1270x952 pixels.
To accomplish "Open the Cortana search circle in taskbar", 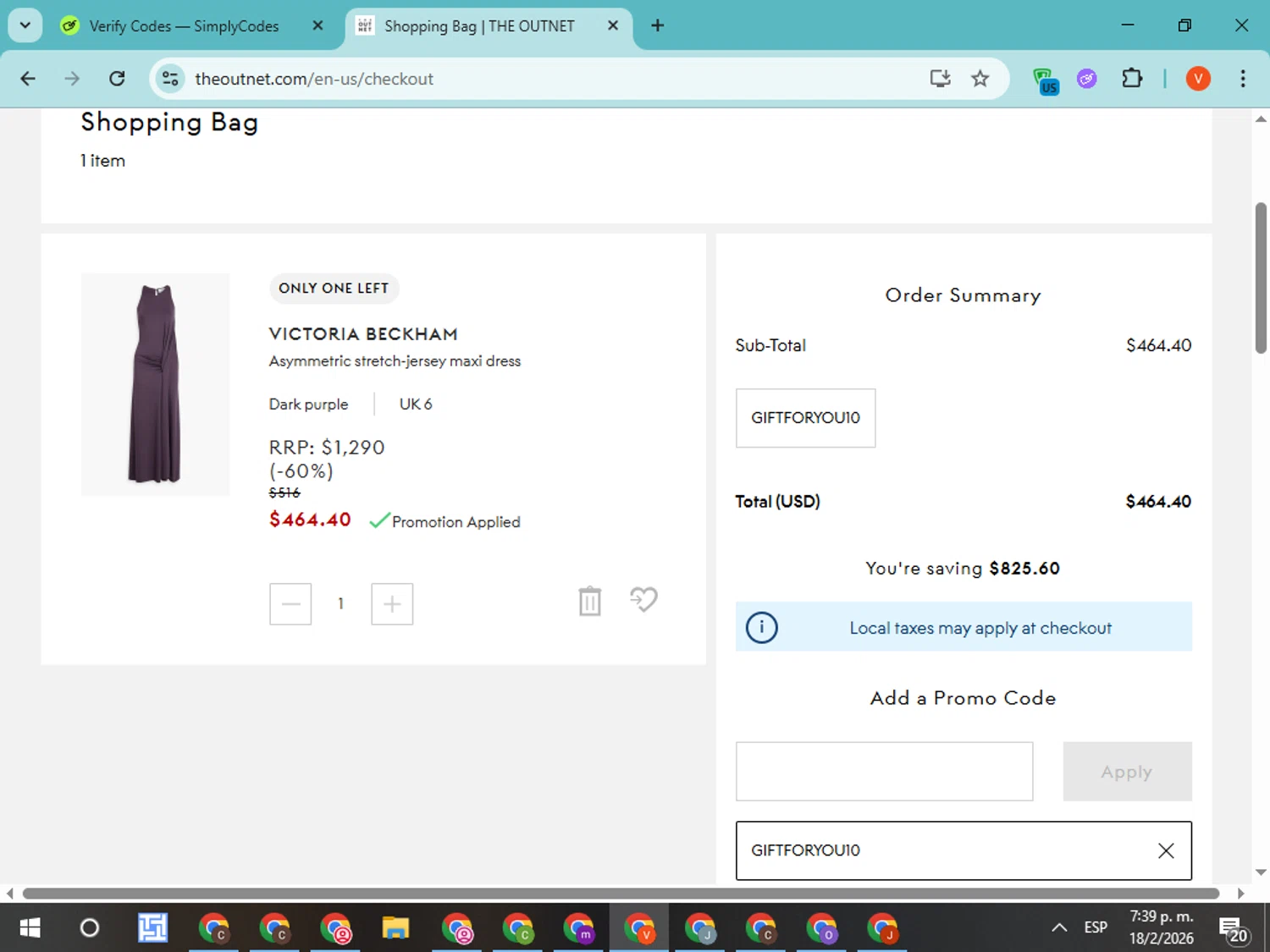I will point(90,928).
